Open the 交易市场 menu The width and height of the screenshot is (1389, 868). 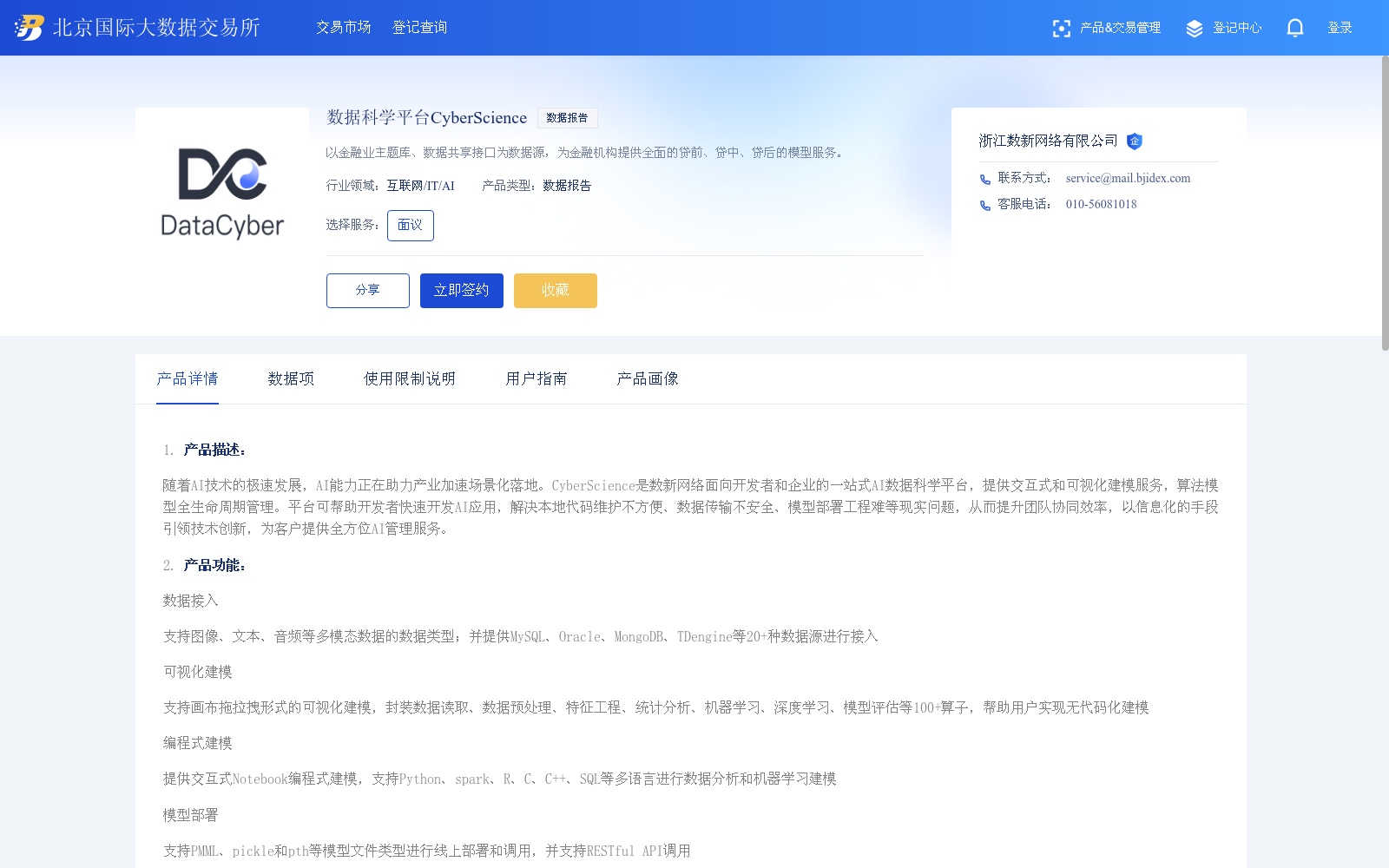344,28
